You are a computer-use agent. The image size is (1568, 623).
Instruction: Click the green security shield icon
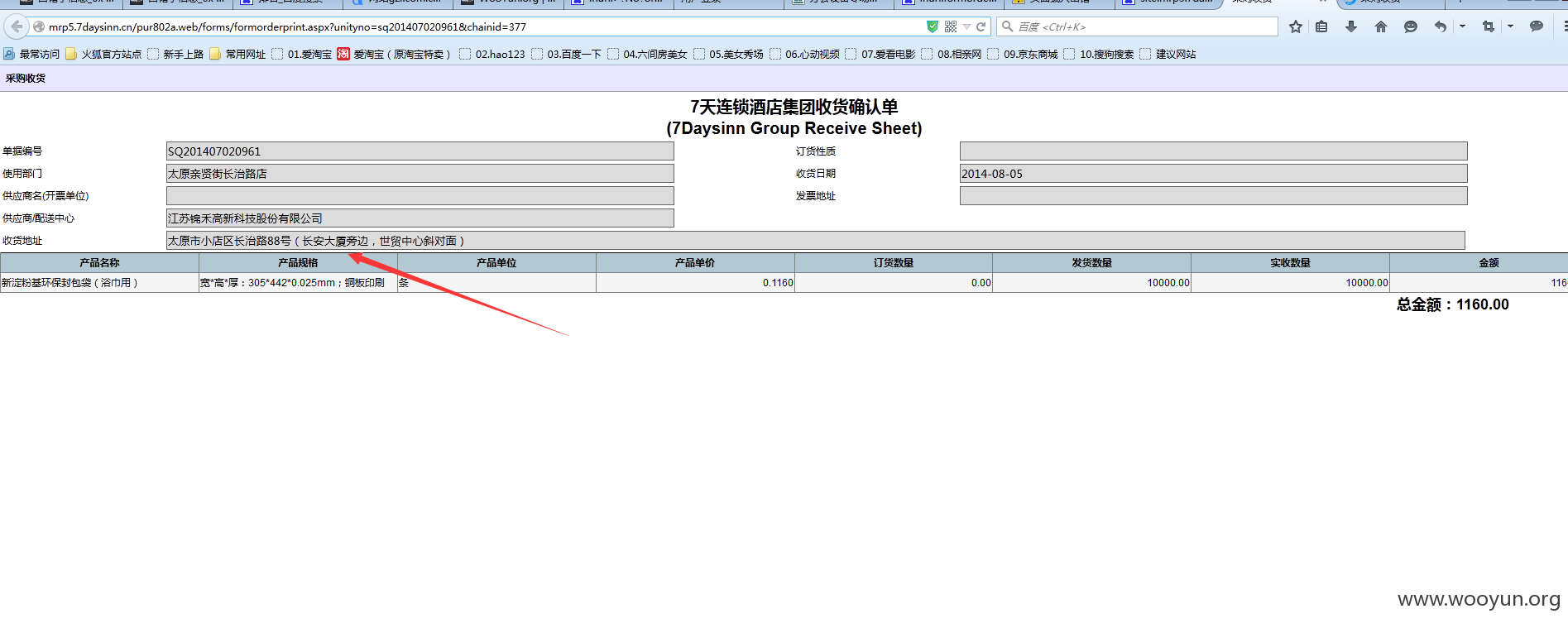click(933, 26)
